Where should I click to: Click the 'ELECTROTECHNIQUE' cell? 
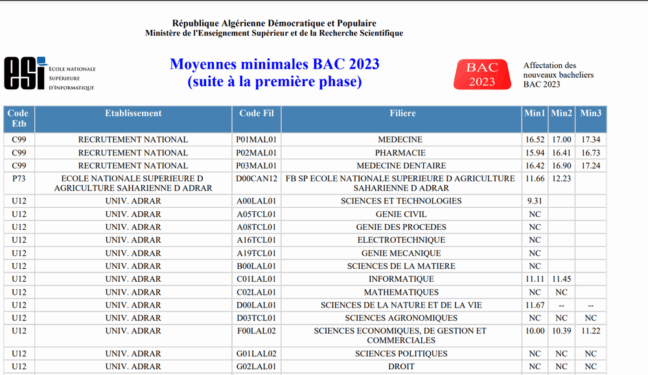pyautogui.click(x=401, y=240)
